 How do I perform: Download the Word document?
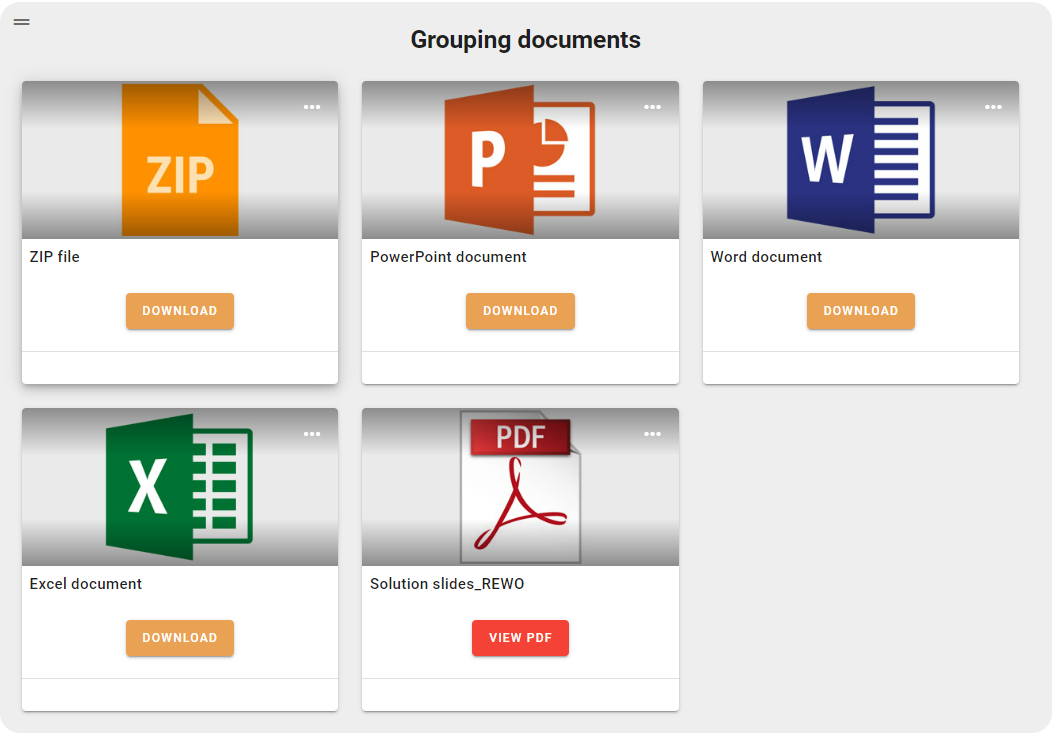(861, 311)
